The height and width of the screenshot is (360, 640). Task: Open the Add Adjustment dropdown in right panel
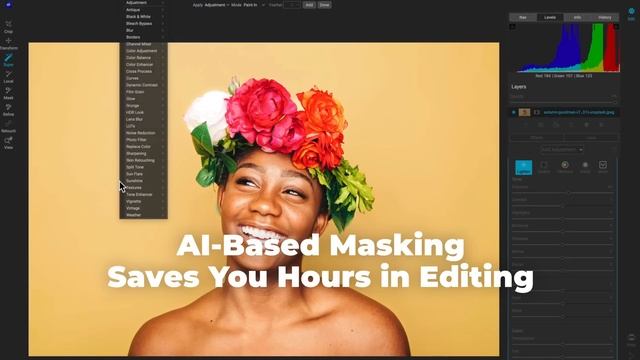(x=562, y=150)
